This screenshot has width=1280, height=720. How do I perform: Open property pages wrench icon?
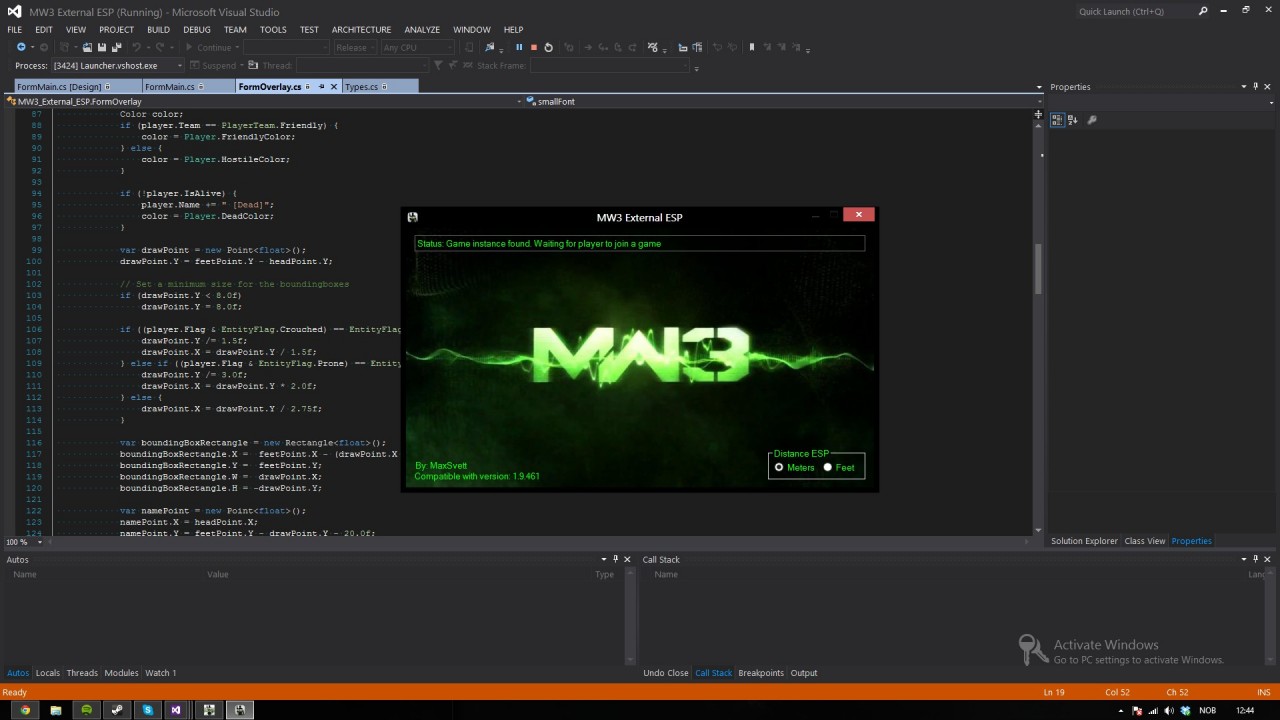tap(1092, 120)
